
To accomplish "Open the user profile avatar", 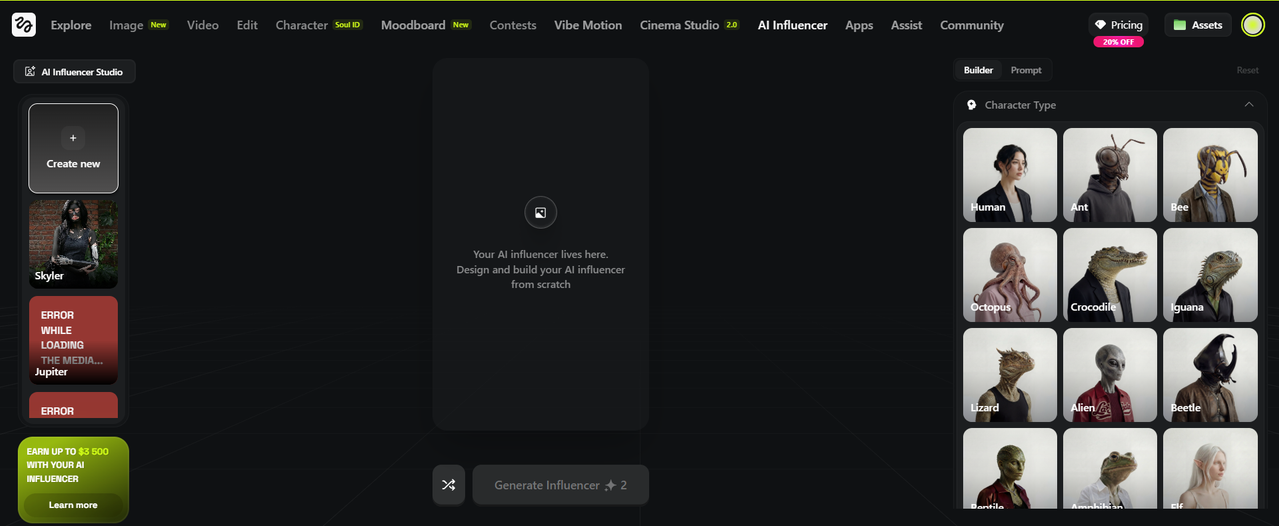I will (1252, 25).
